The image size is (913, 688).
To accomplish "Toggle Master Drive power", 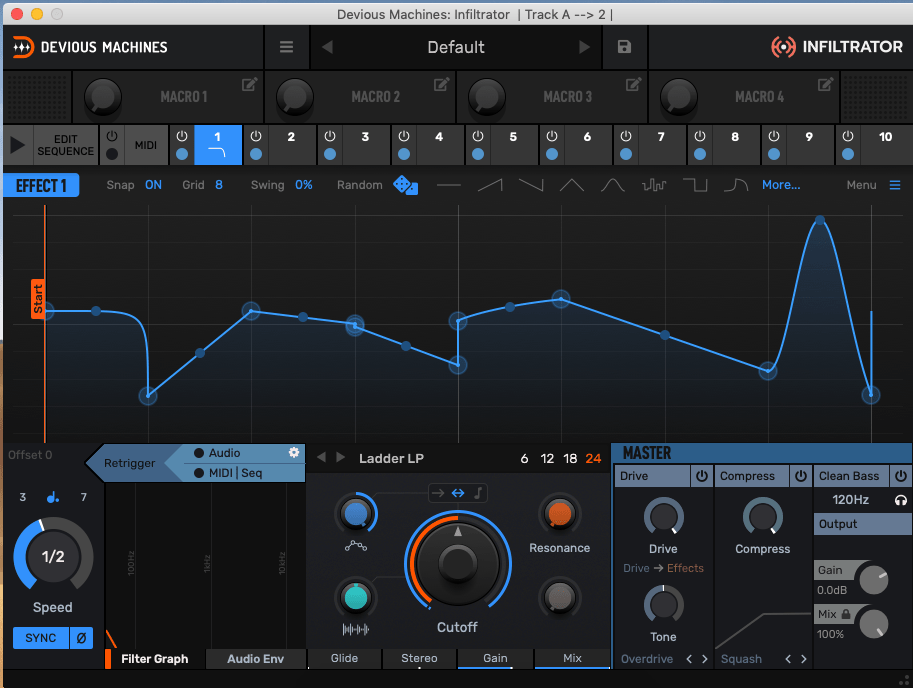I will pyautogui.click(x=702, y=476).
